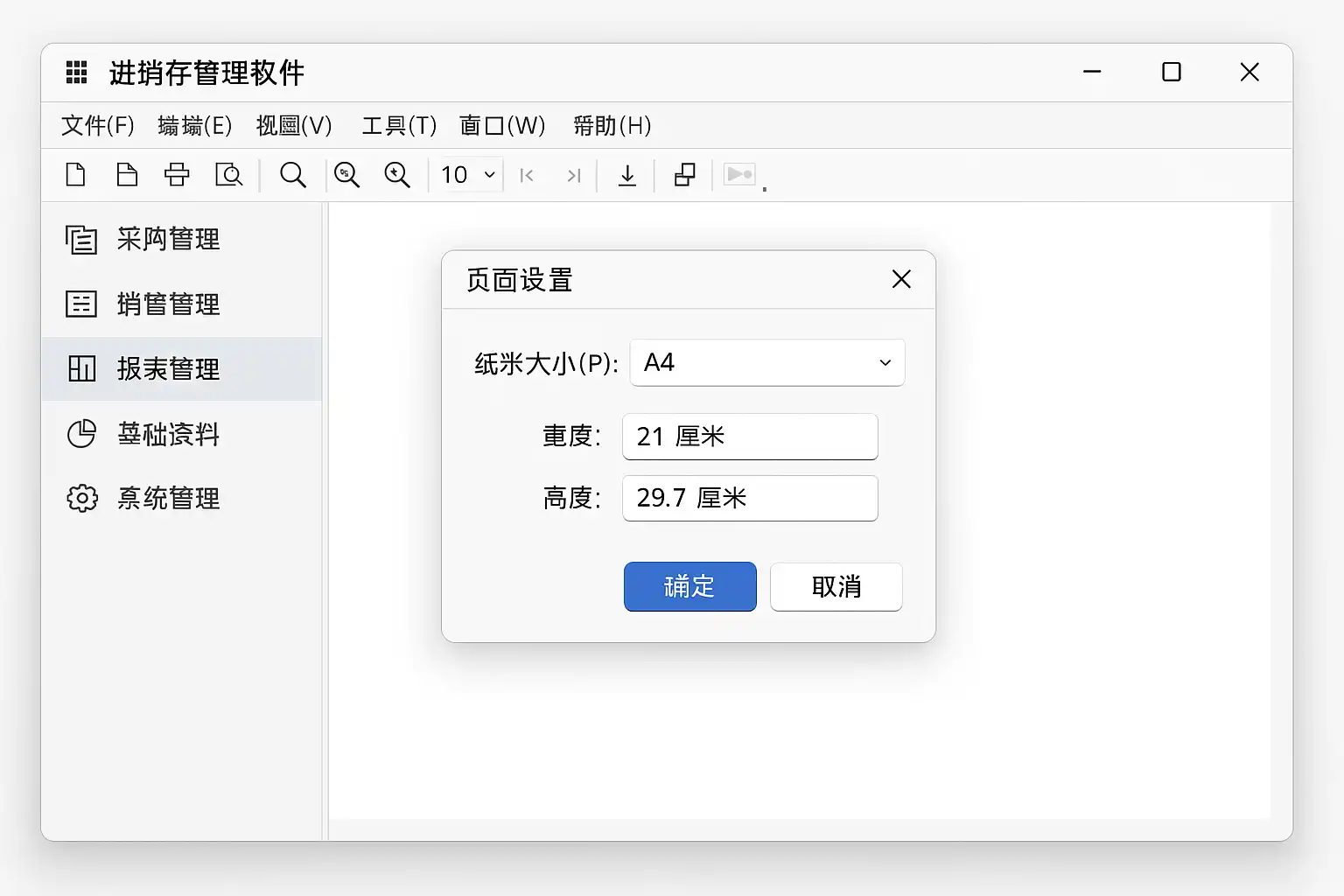Click the 取消 button
This screenshot has height=896, width=1344.
coord(836,586)
